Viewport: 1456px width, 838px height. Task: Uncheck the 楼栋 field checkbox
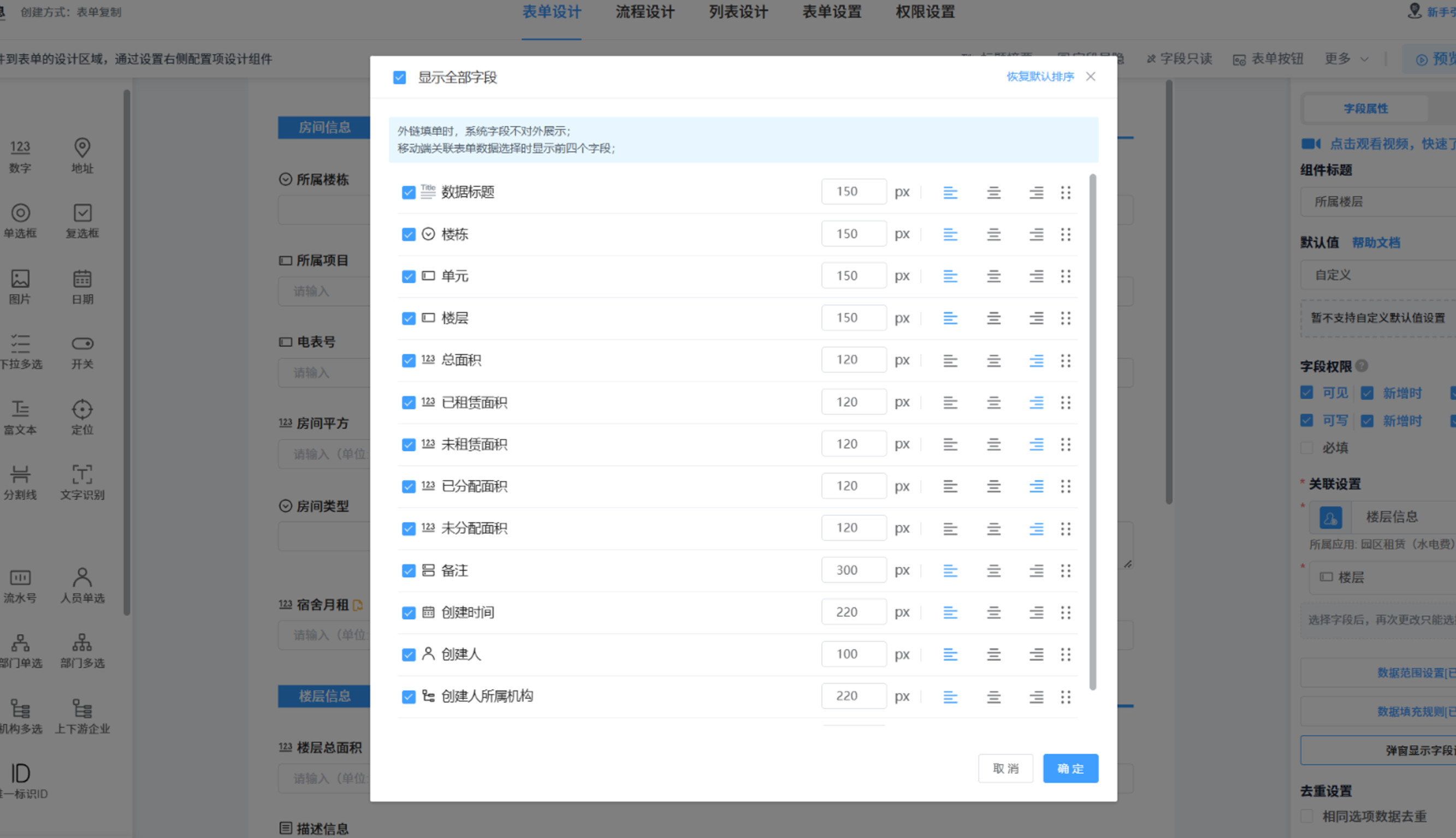click(409, 234)
